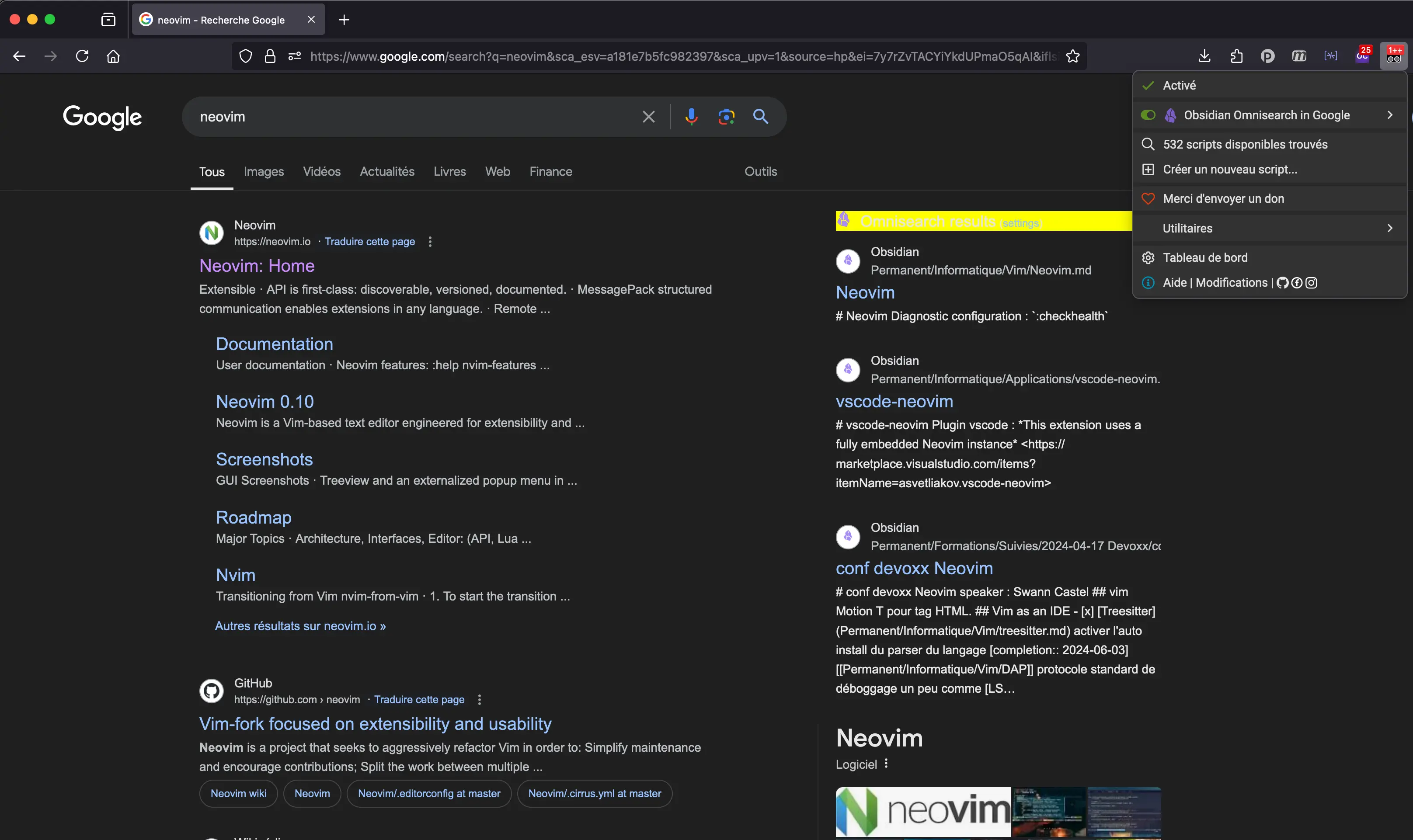Image resolution: width=1413 pixels, height=840 pixels.
Task: Toggle the Obsidian Omnisearch script switch
Action: click(x=1148, y=115)
